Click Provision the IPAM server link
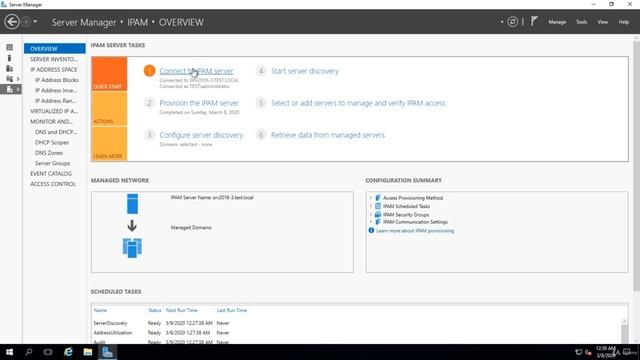 [199, 103]
